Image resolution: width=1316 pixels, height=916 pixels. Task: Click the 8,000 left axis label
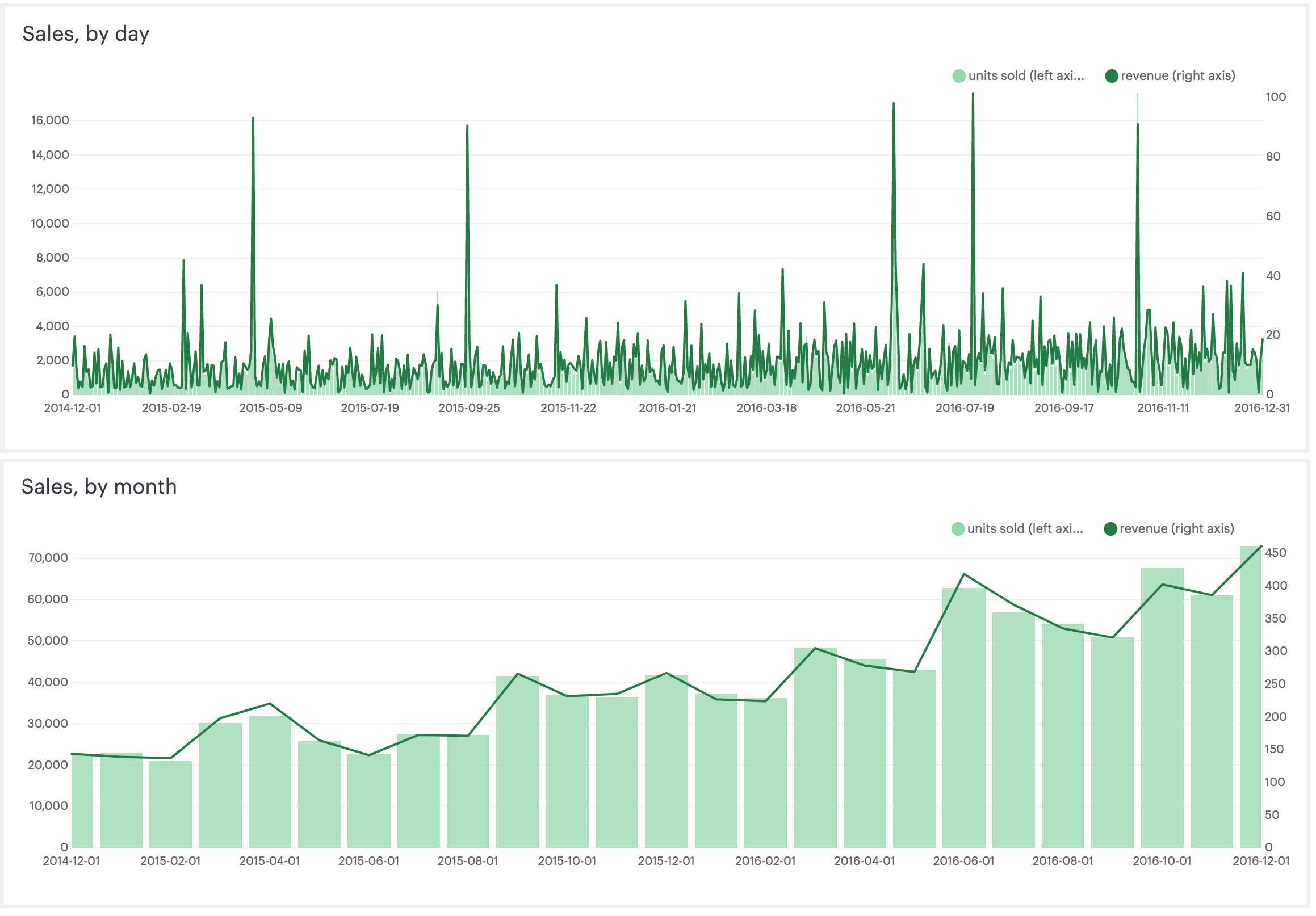(x=53, y=258)
